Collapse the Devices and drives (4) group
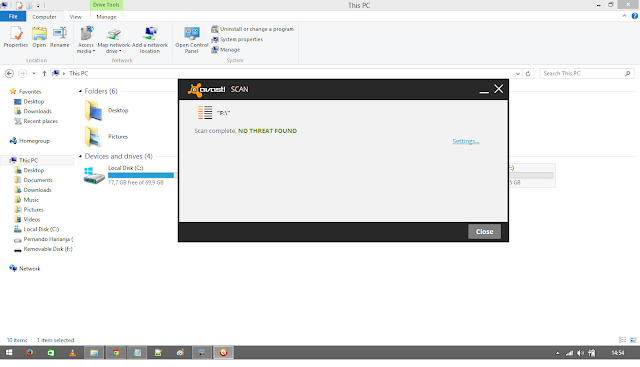Screen dimensions: 640x367 point(80,156)
